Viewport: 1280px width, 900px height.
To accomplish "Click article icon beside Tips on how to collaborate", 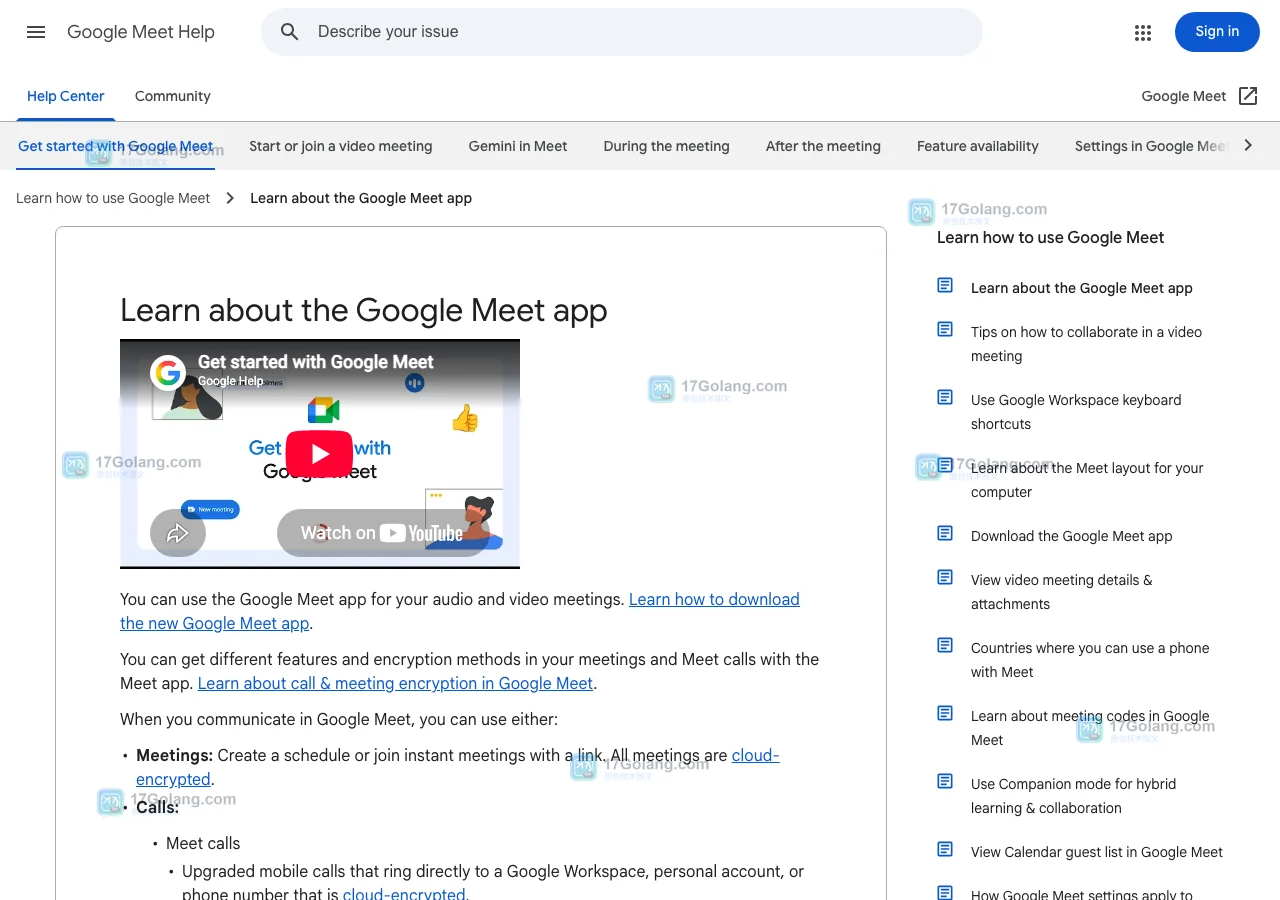I will (945, 329).
